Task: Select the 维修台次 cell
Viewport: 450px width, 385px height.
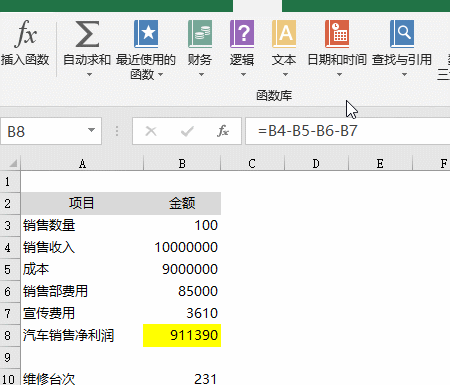Action: pyautogui.click(x=82, y=377)
